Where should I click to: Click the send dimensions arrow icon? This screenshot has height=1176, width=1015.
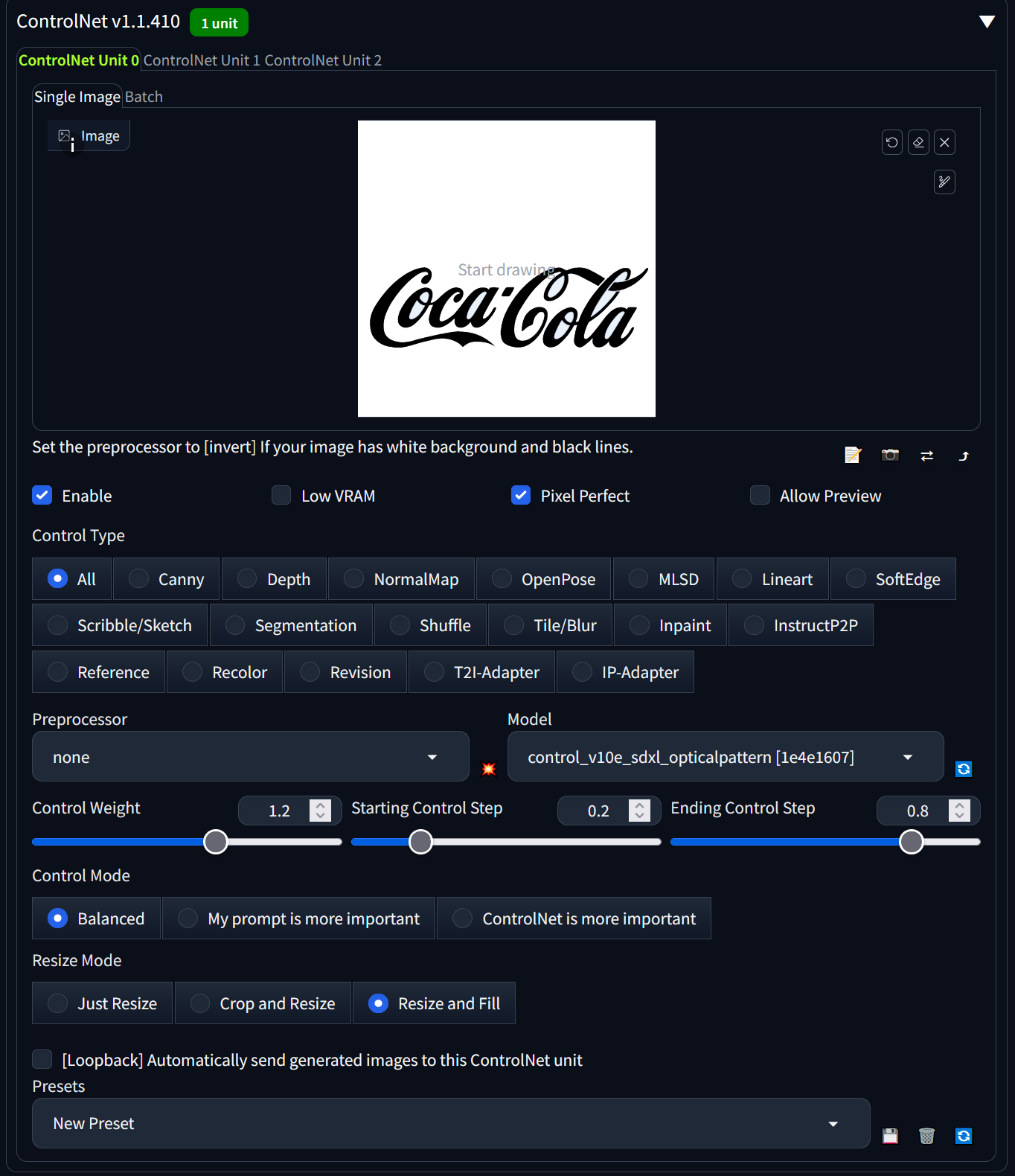pos(964,456)
